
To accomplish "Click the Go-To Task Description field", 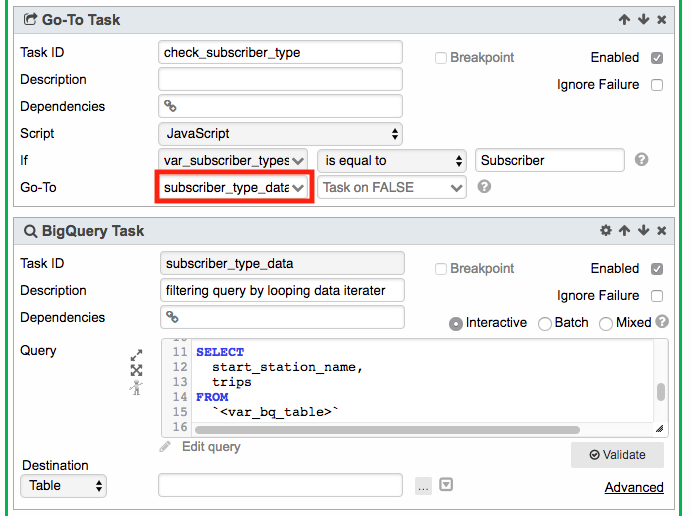I will (x=280, y=79).
